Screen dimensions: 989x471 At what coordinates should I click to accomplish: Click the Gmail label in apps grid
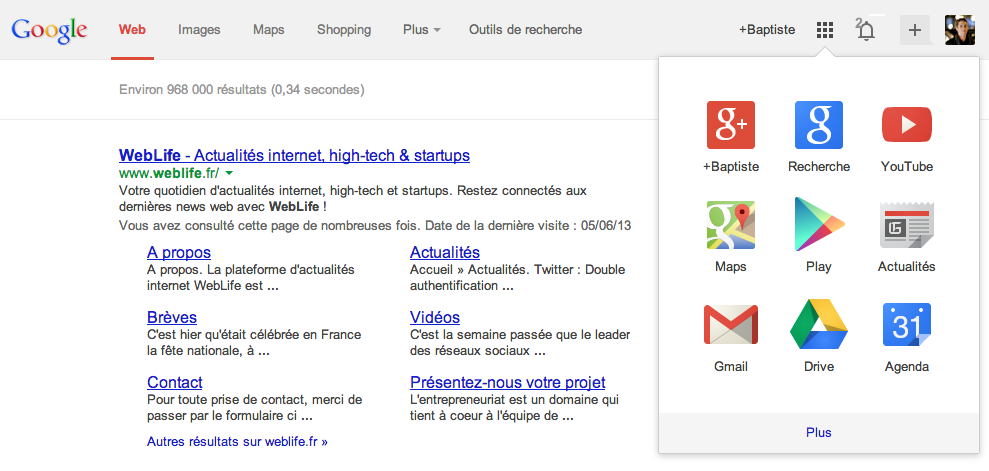point(730,367)
